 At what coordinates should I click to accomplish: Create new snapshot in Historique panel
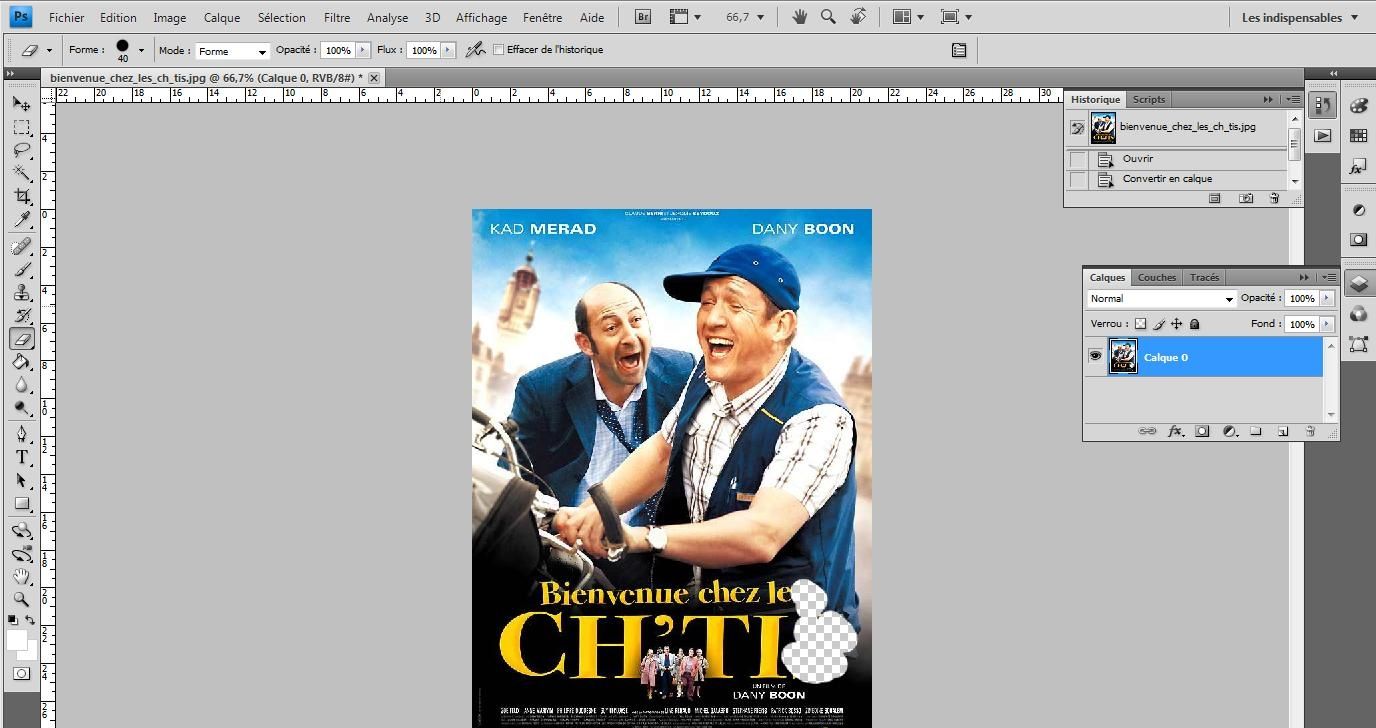coord(1246,198)
